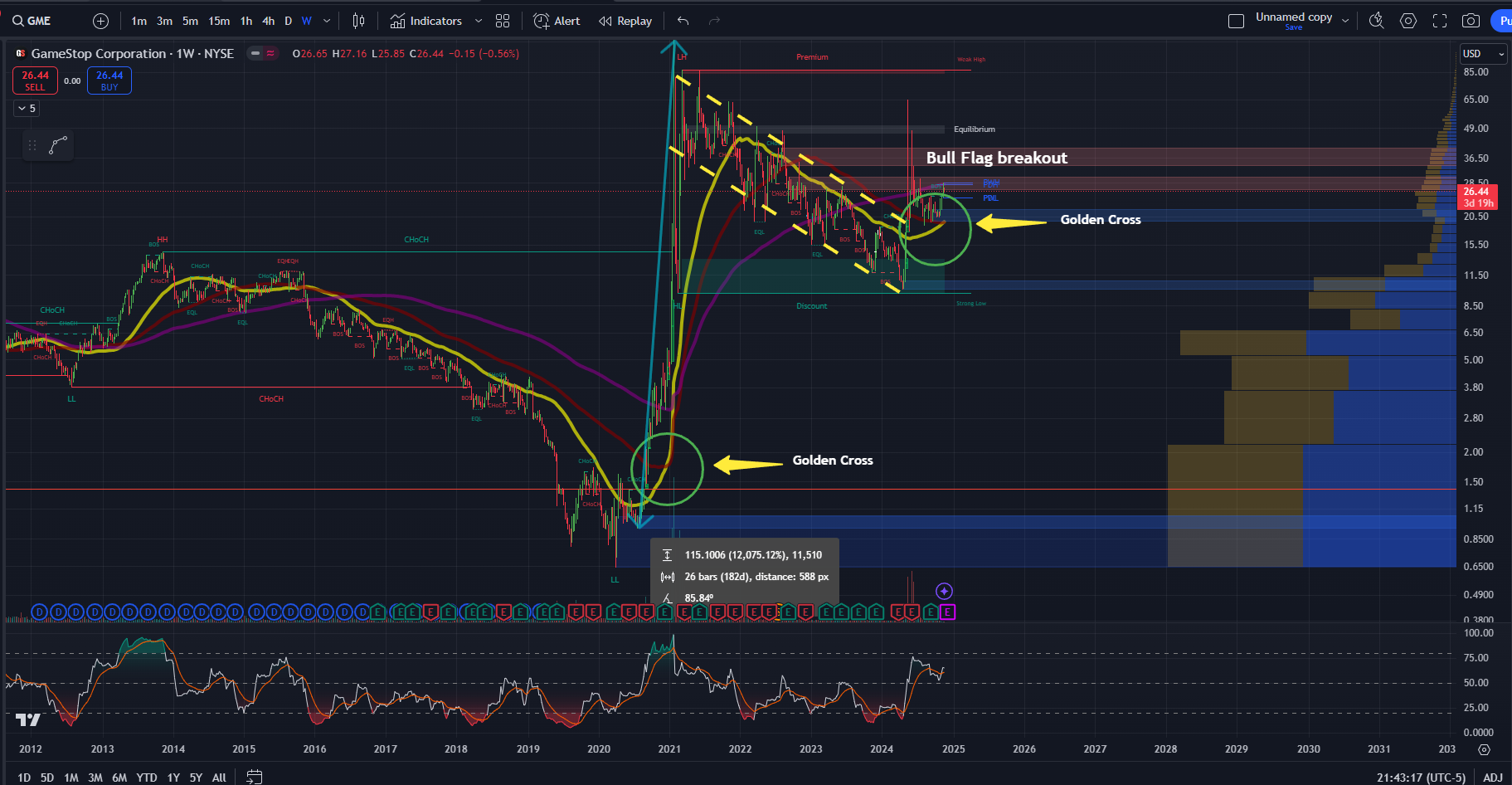Select the curve drawing tool

(x=58, y=145)
